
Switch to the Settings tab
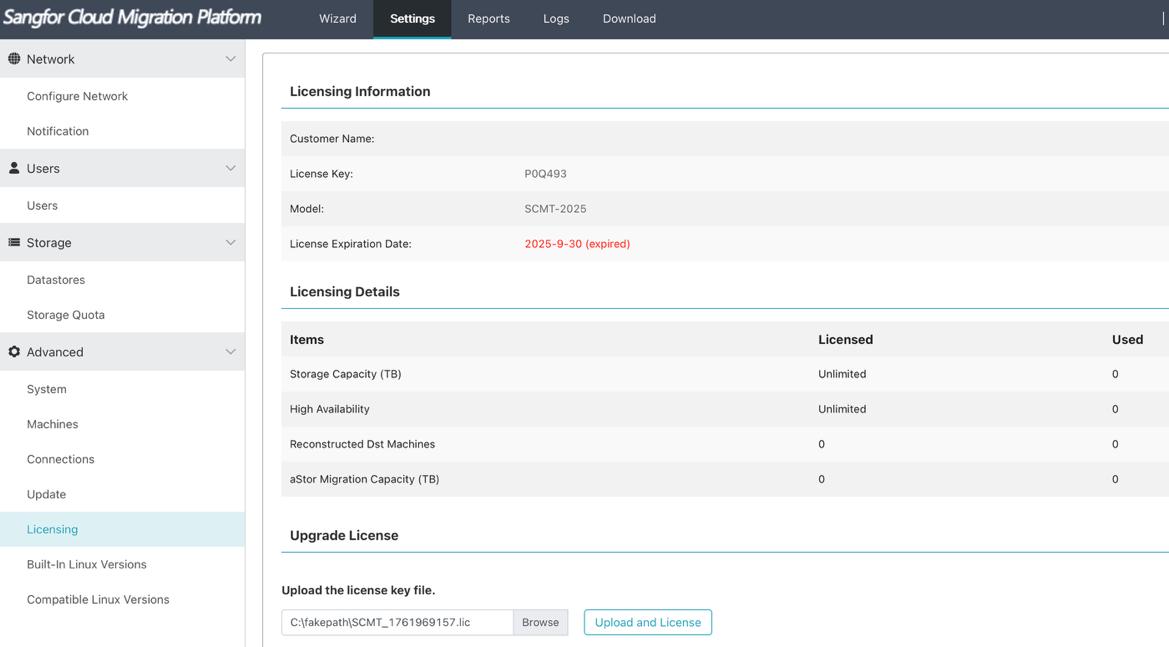412,19
